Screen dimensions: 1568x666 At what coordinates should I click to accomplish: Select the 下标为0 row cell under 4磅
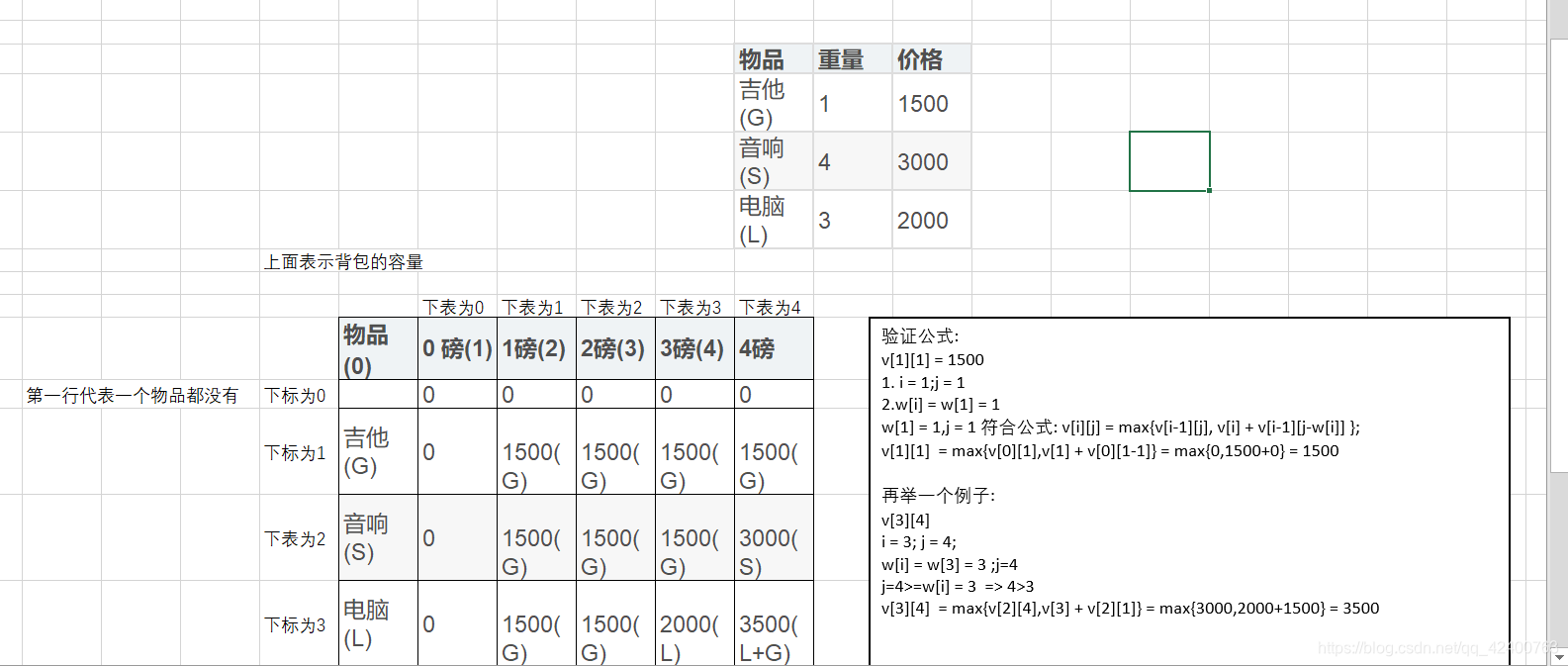[x=774, y=395]
